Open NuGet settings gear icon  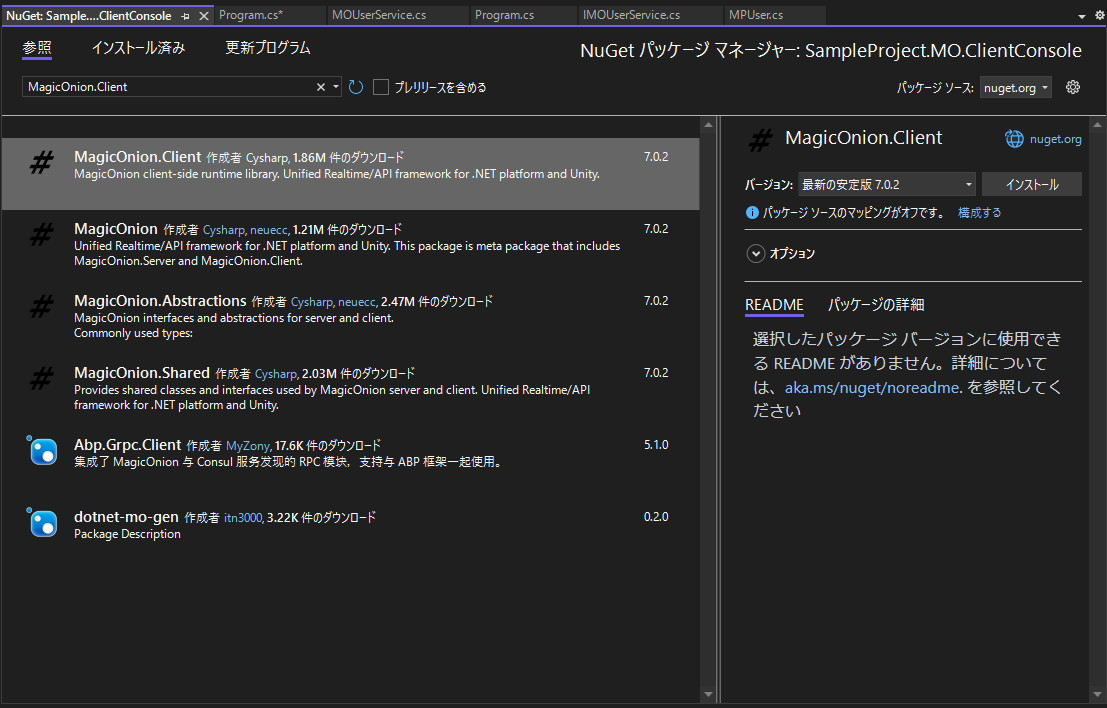[1072, 87]
